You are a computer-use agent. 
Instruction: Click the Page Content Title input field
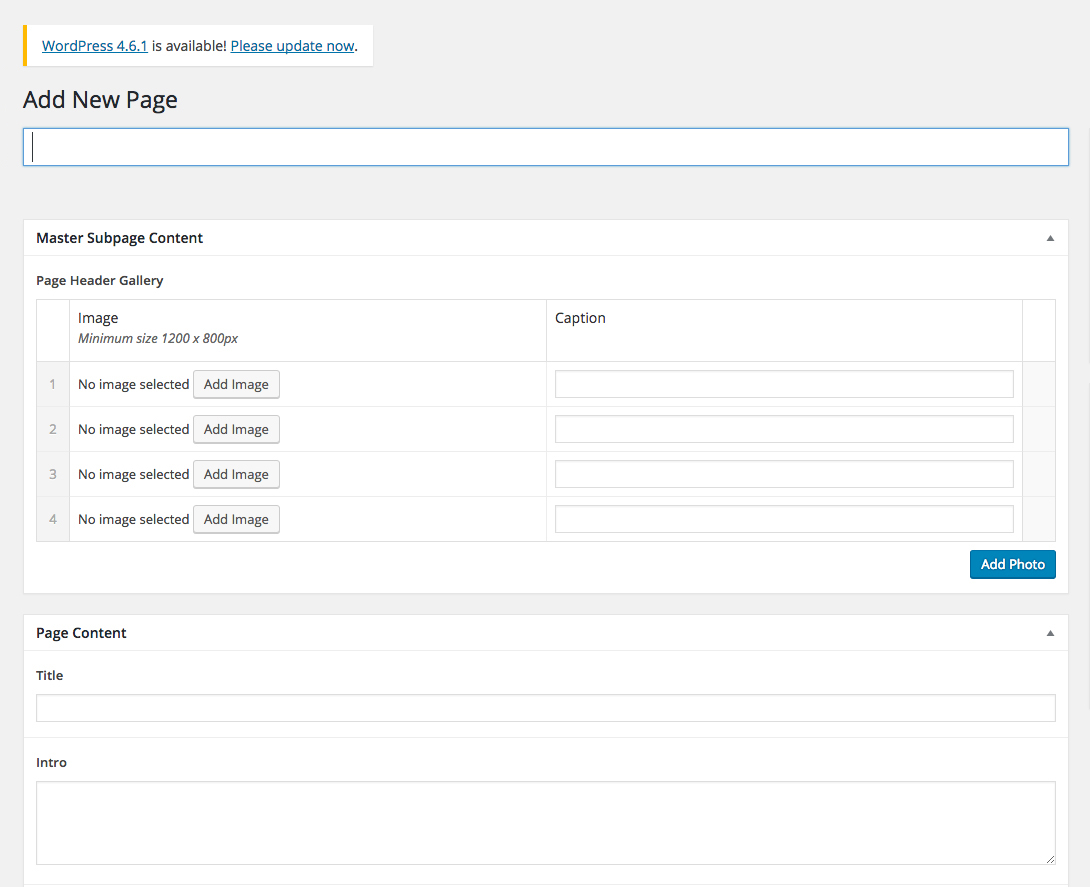[x=546, y=708]
